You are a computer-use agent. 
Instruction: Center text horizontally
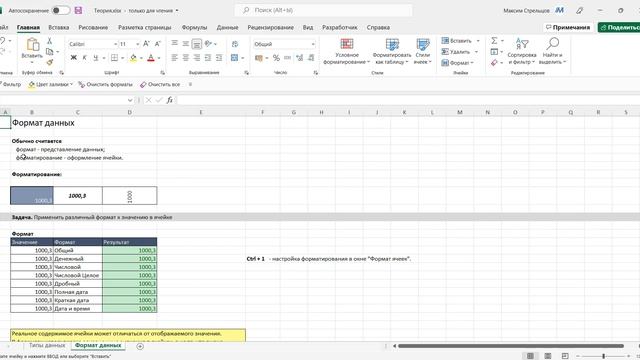[185, 58]
